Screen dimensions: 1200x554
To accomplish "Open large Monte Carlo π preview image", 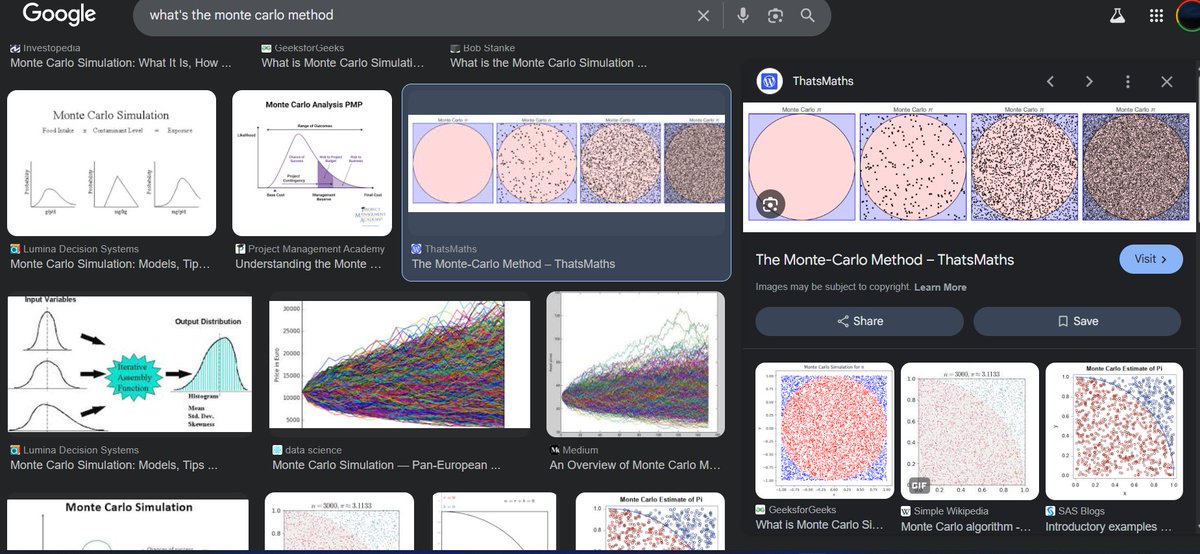I will pyautogui.click(x=969, y=167).
